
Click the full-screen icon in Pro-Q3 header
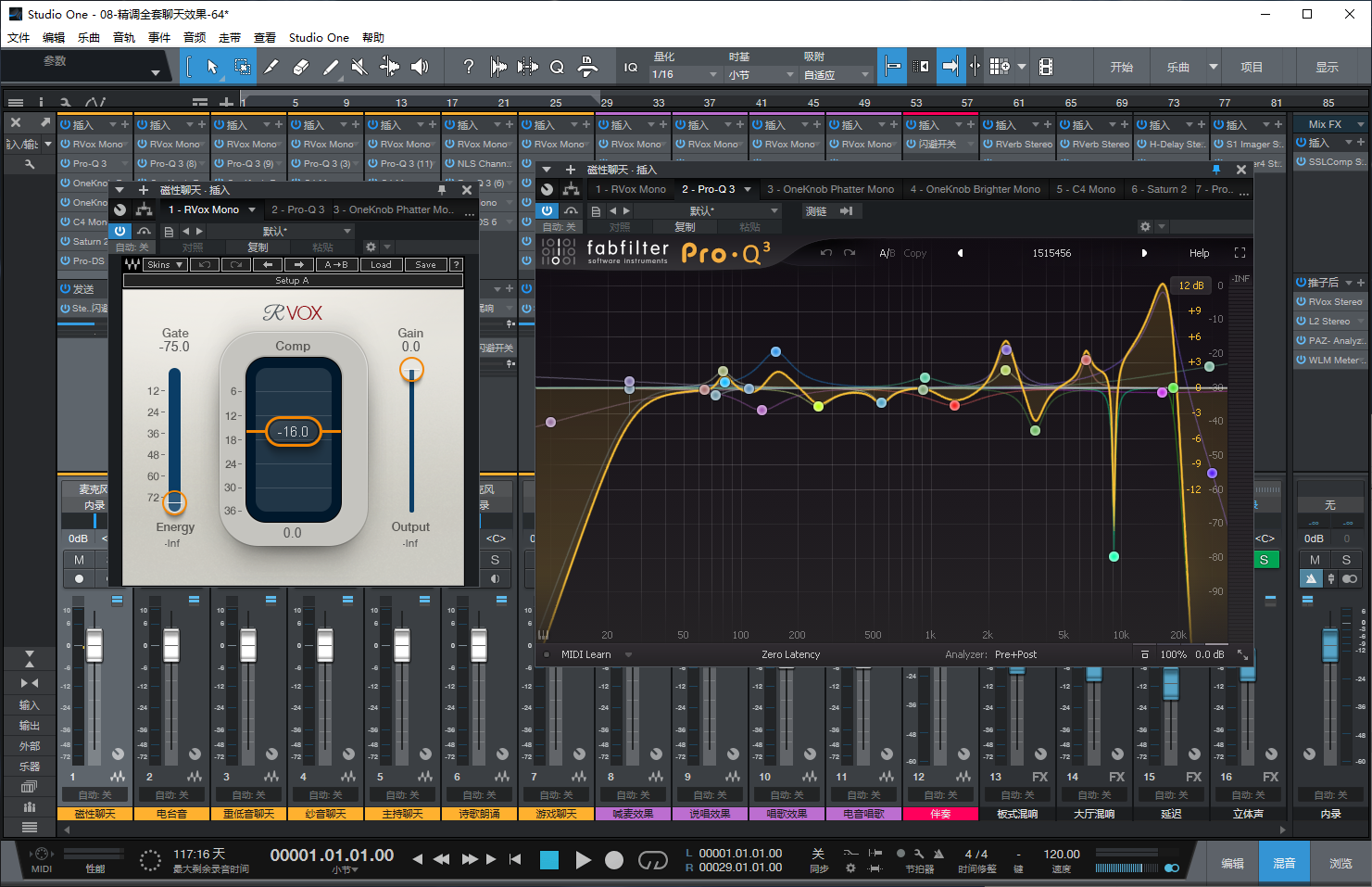[1240, 252]
